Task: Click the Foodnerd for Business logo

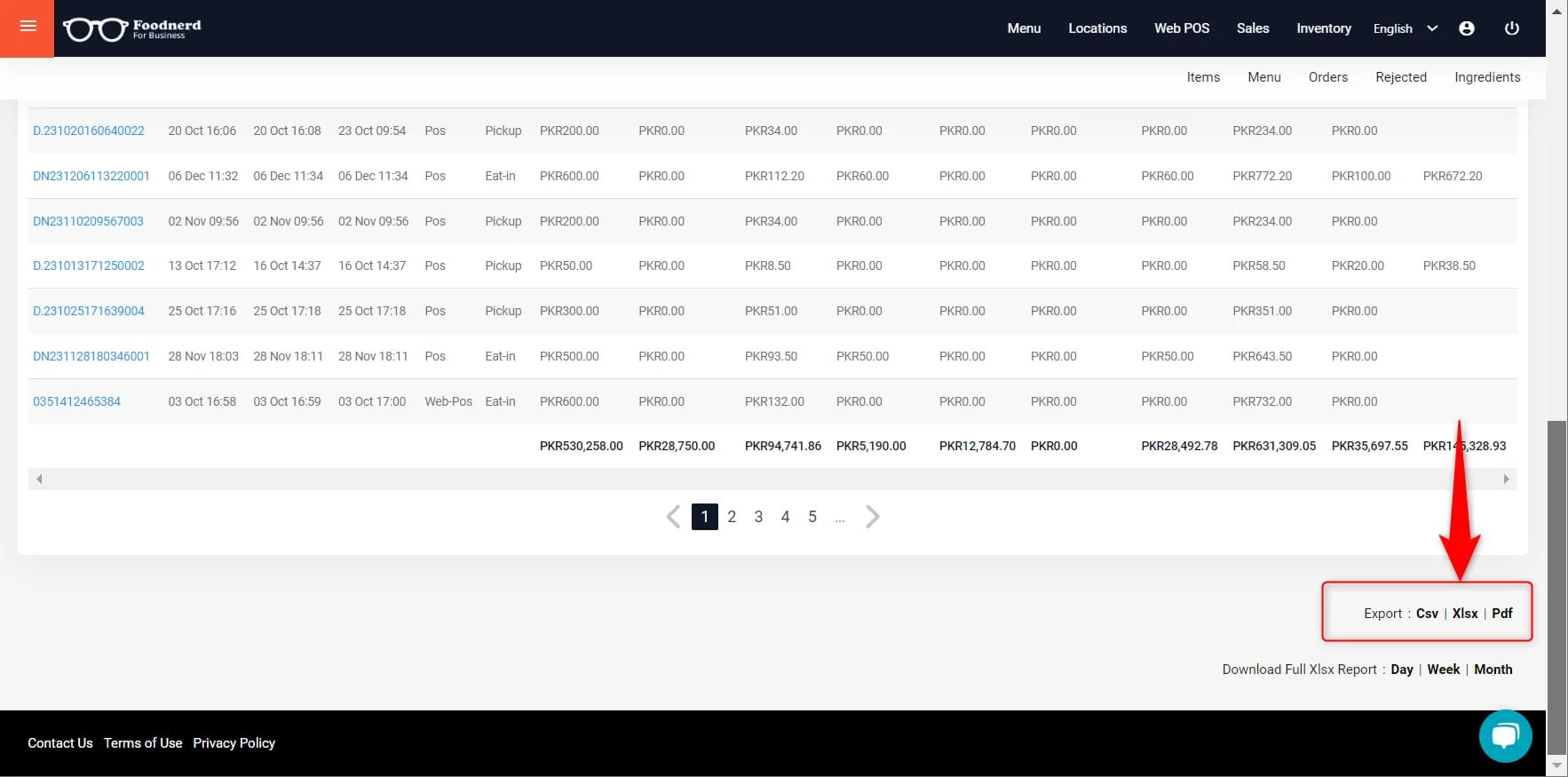Action: [x=132, y=28]
